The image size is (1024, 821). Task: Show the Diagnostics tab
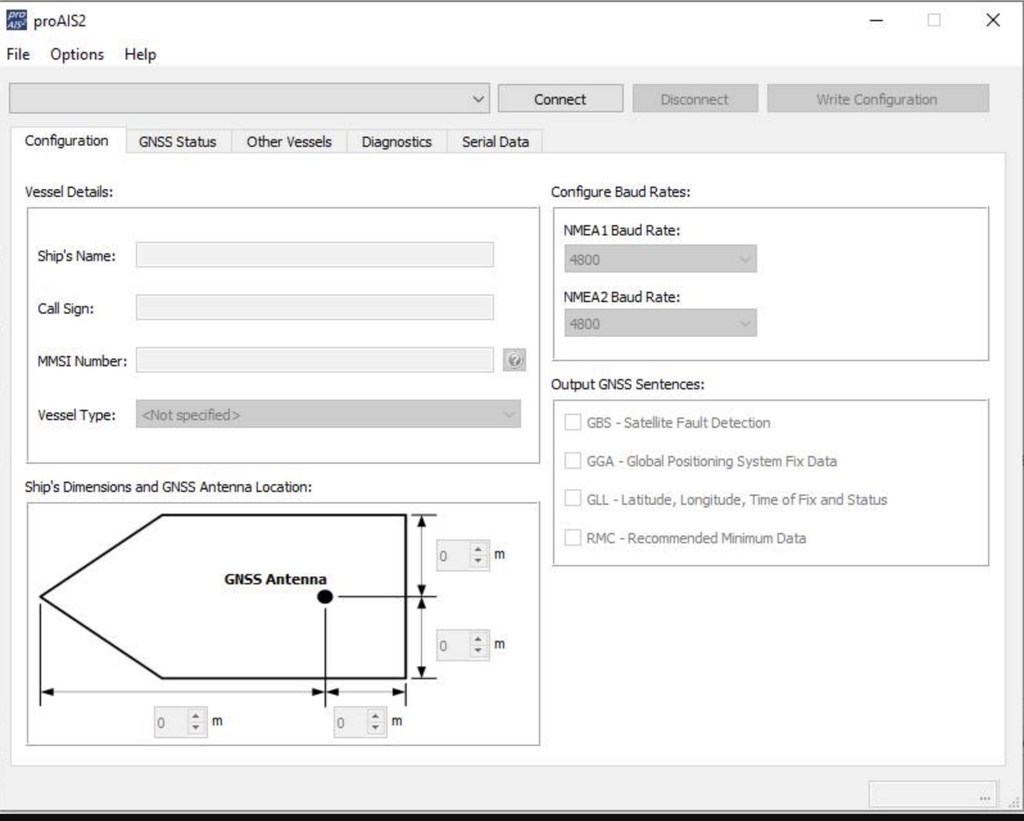(x=396, y=142)
